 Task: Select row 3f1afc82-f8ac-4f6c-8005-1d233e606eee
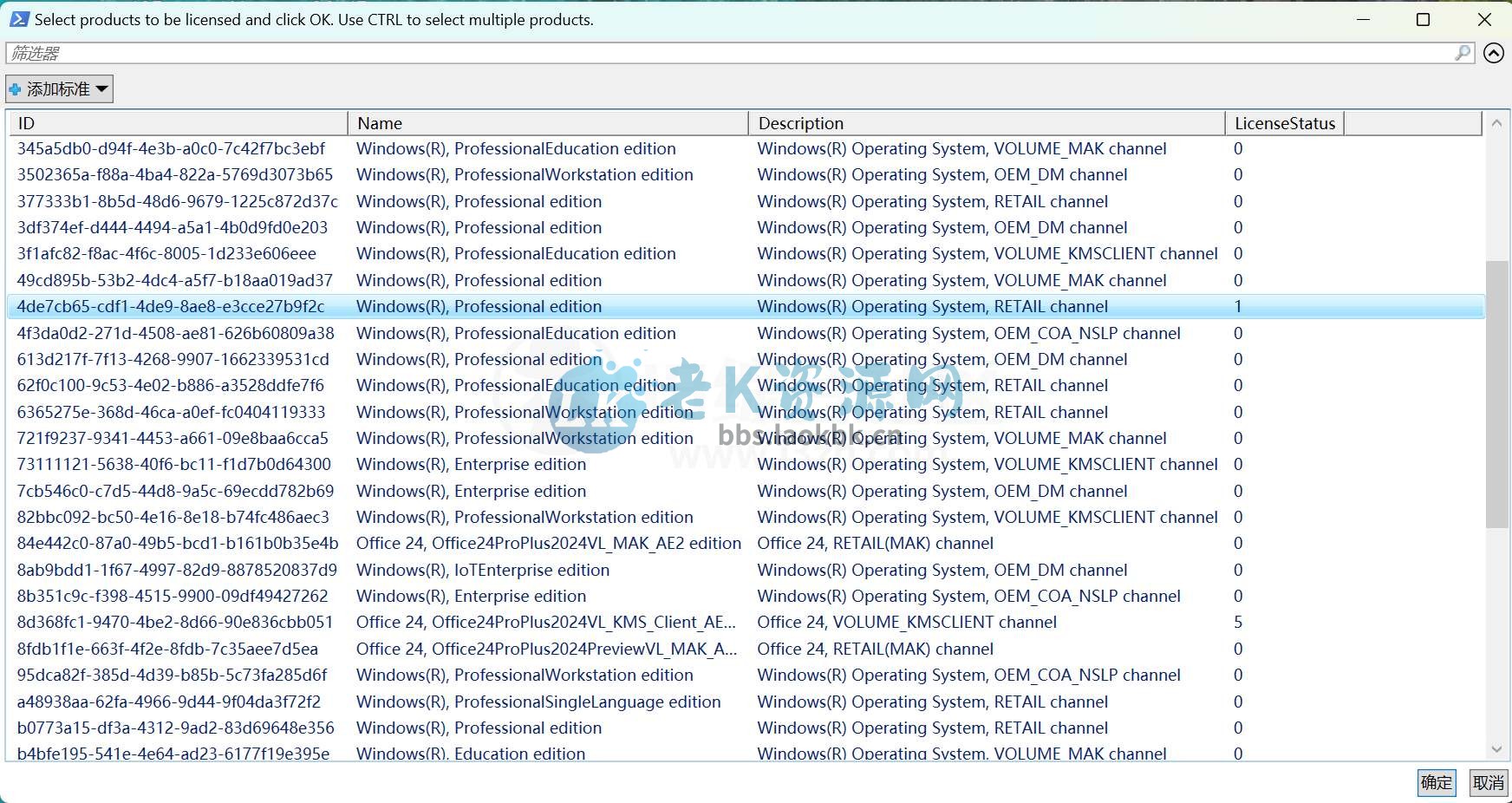point(746,253)
